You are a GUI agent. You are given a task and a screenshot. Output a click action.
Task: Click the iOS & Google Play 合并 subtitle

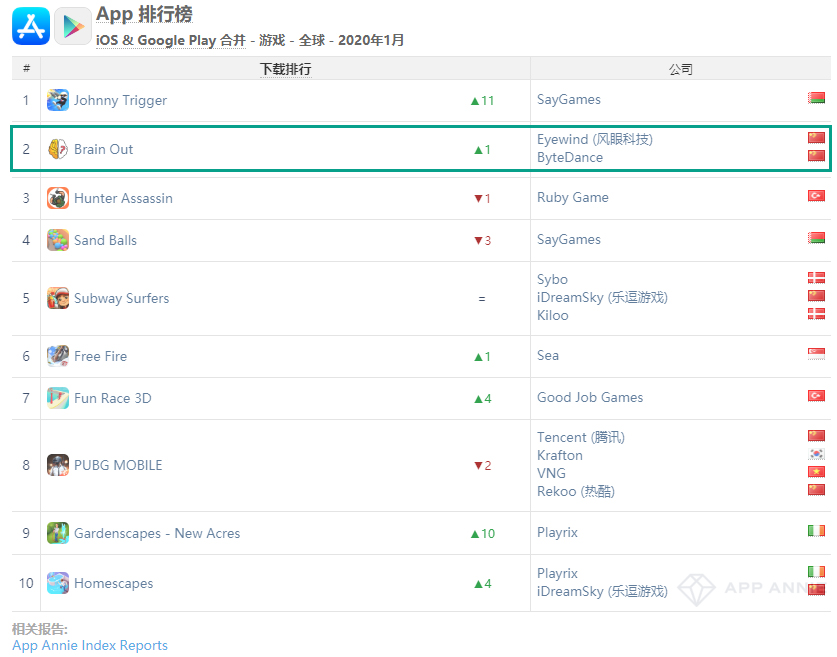point(171,41)
